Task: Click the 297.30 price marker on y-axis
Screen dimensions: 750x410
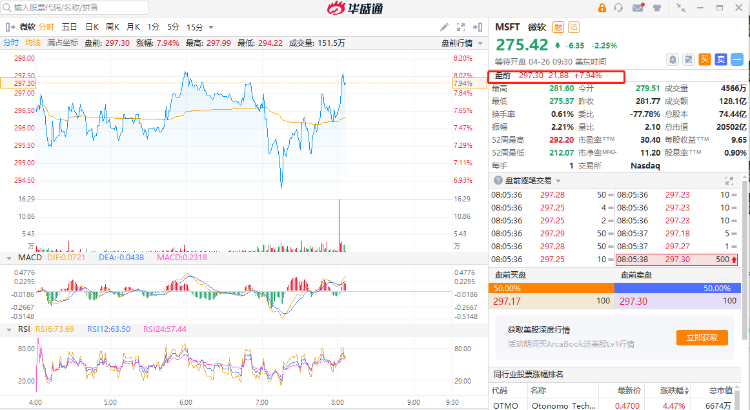Action: [x=17, y=83]
